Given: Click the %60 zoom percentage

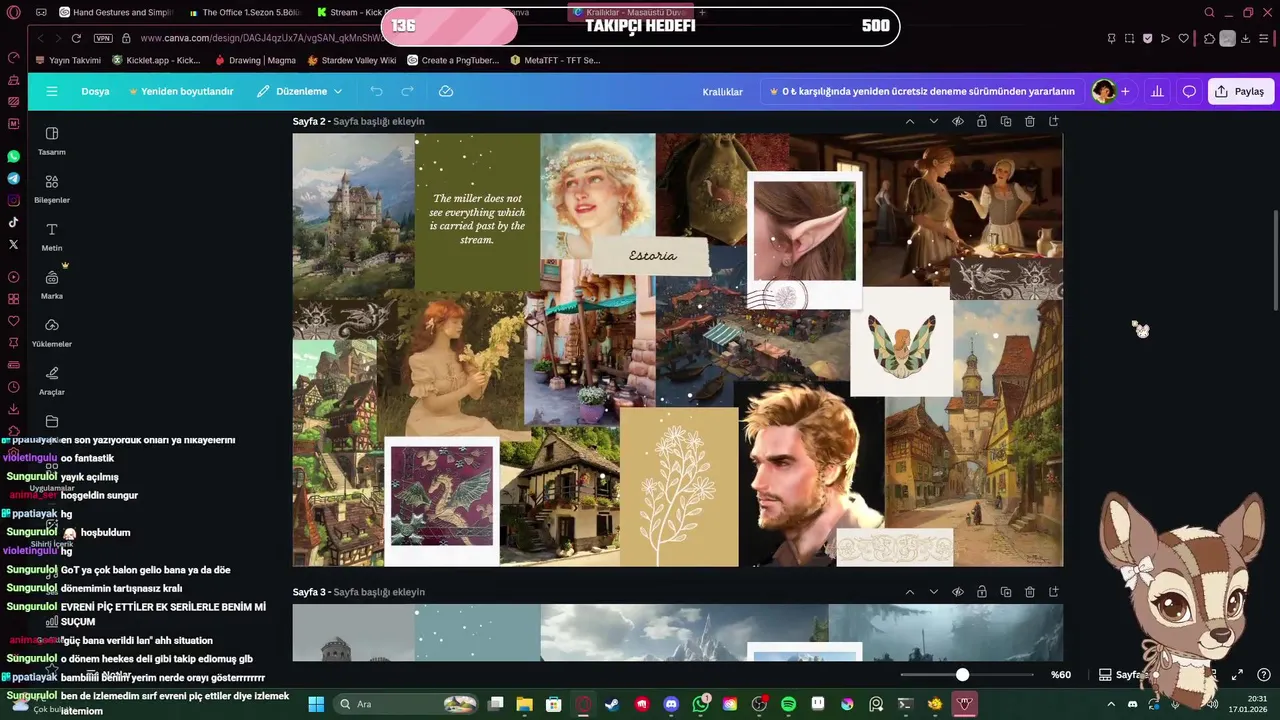Looking at the screenshot, I should pos(1061,675).
